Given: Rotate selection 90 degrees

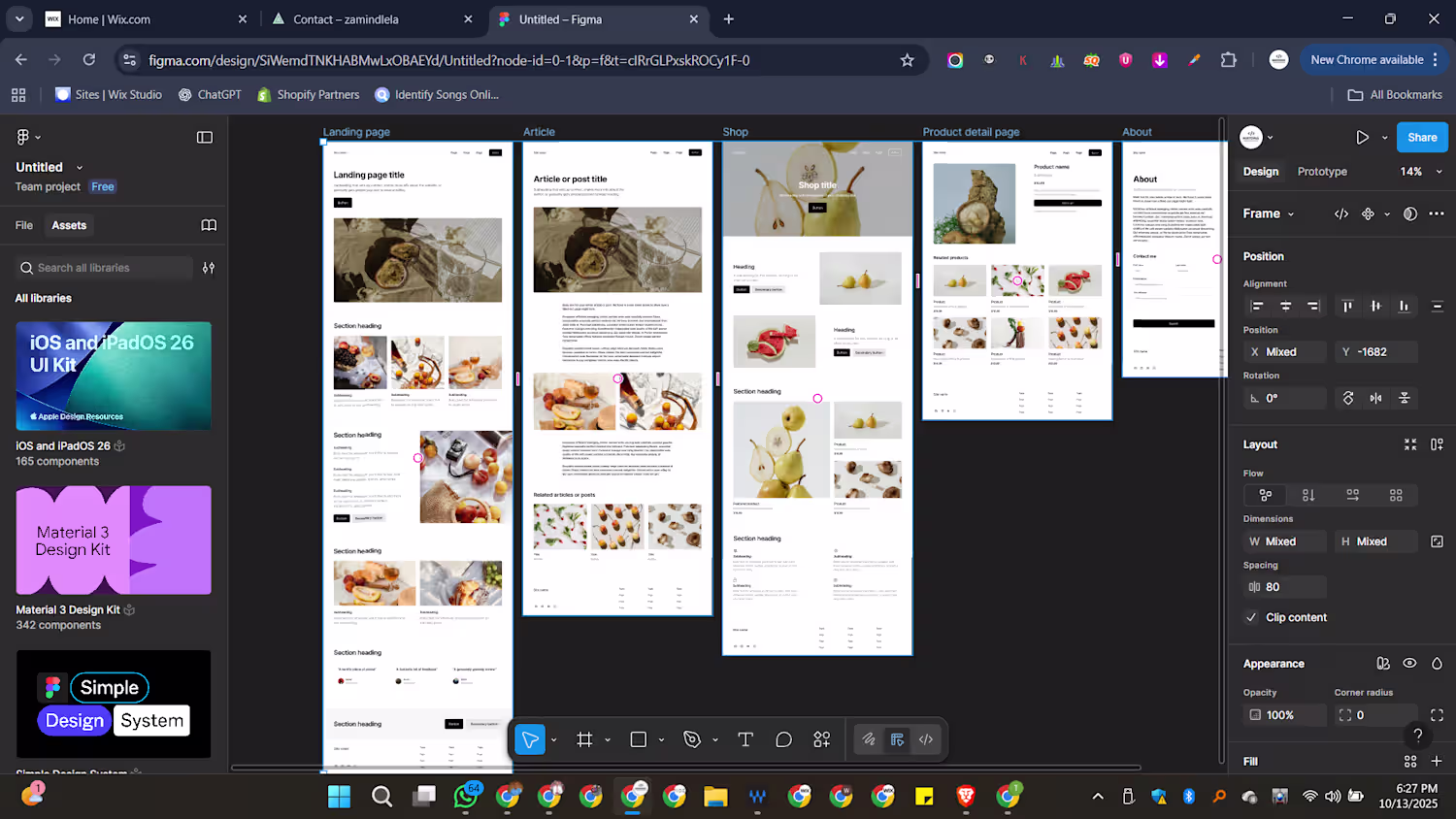Looking at the screenshot, I should tap(1348, 398).
